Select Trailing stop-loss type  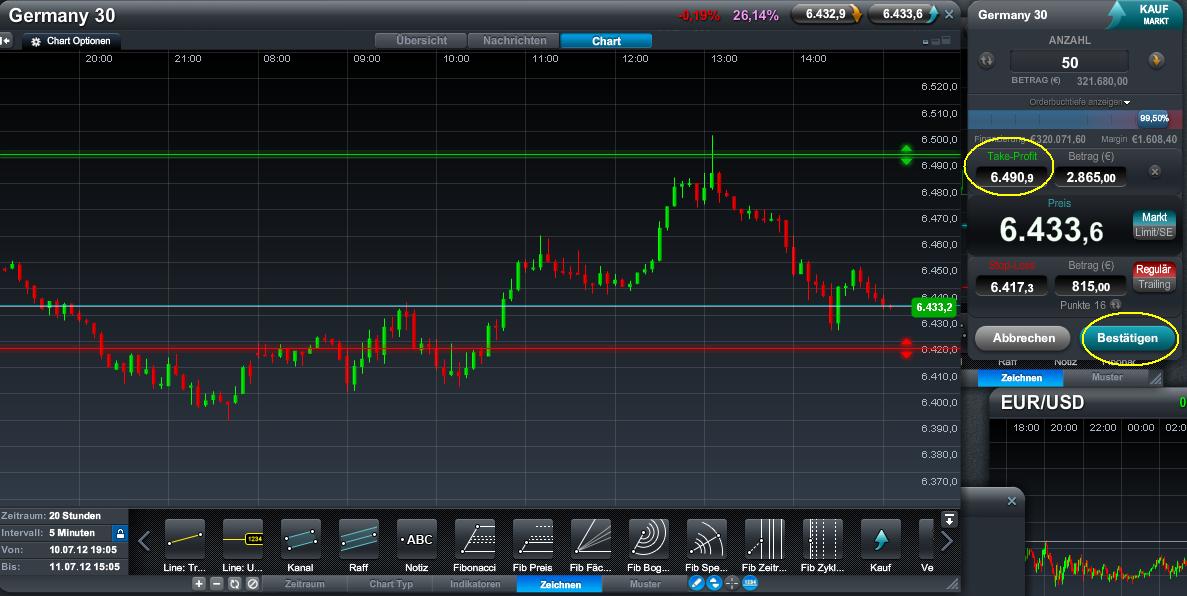click(x=1153, y=284)
